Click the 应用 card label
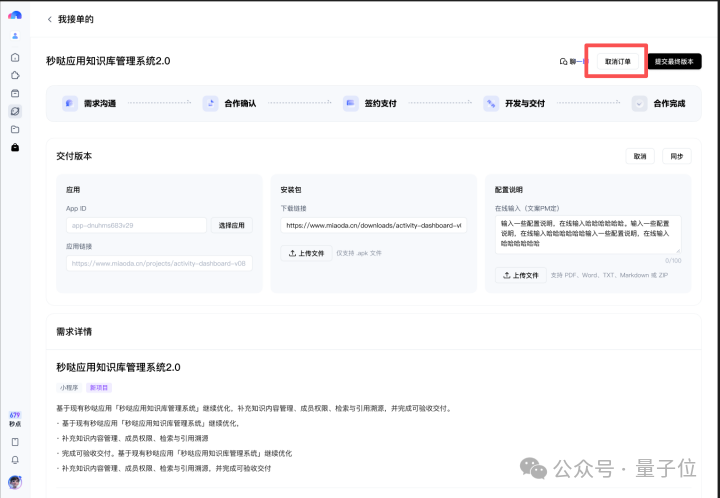The image size is (720, 498). tap(73, 190)
